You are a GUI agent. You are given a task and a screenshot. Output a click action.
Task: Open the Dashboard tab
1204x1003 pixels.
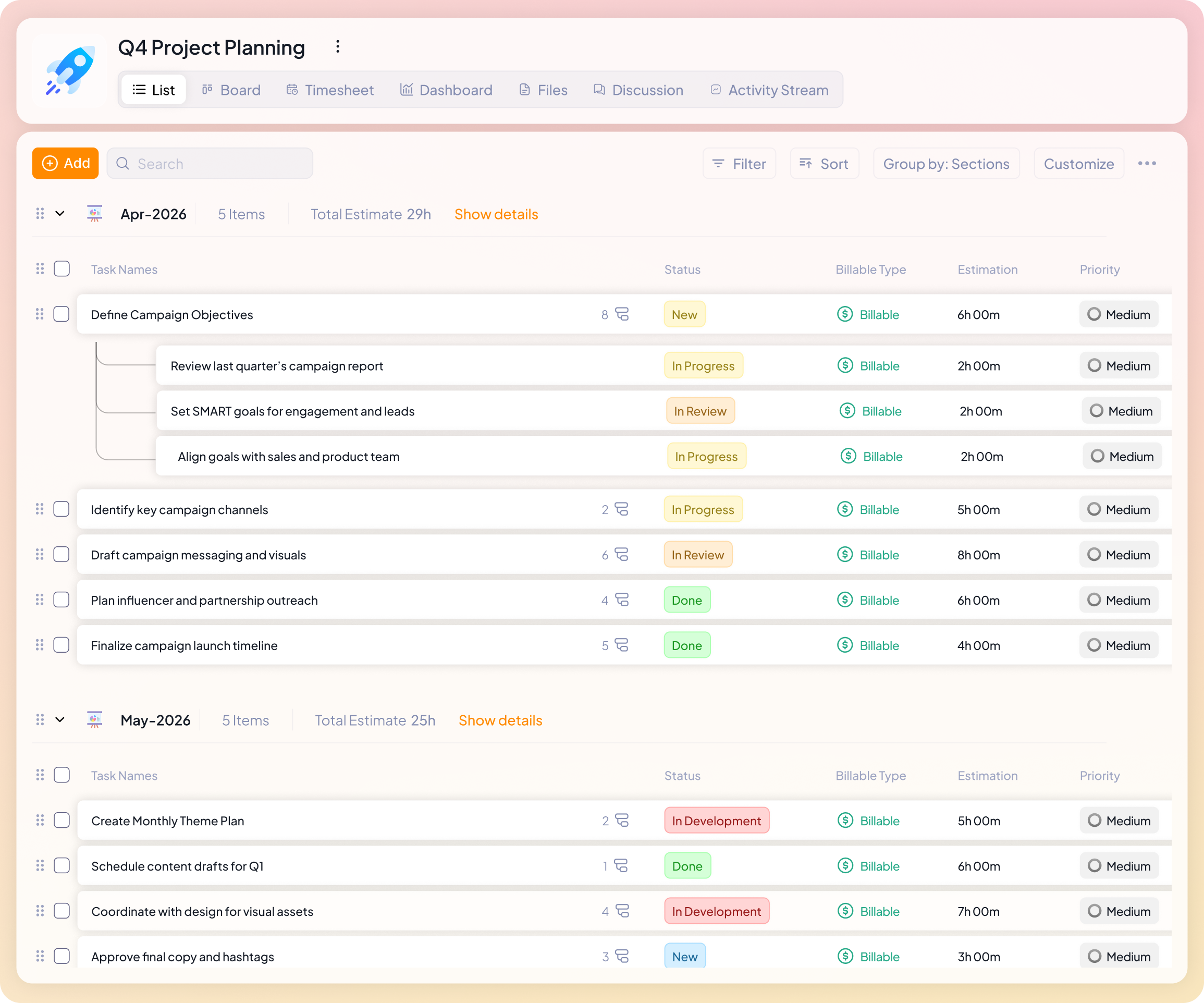click(446, 90)
